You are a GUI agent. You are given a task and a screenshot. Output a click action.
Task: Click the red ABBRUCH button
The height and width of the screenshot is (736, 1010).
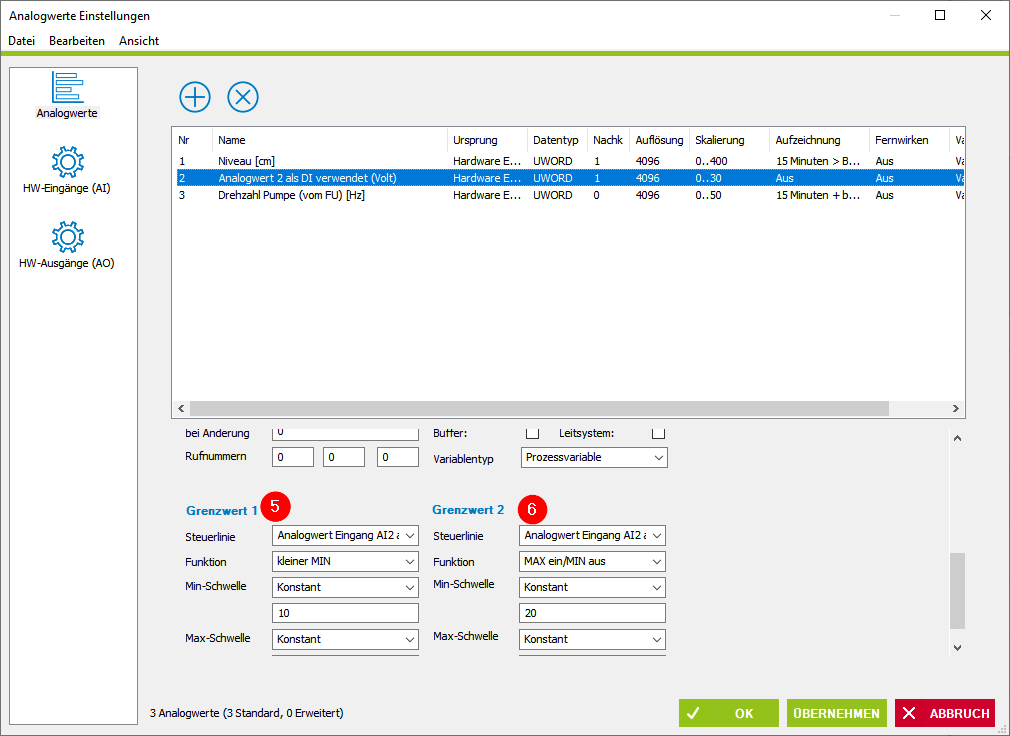pos(945,713)
